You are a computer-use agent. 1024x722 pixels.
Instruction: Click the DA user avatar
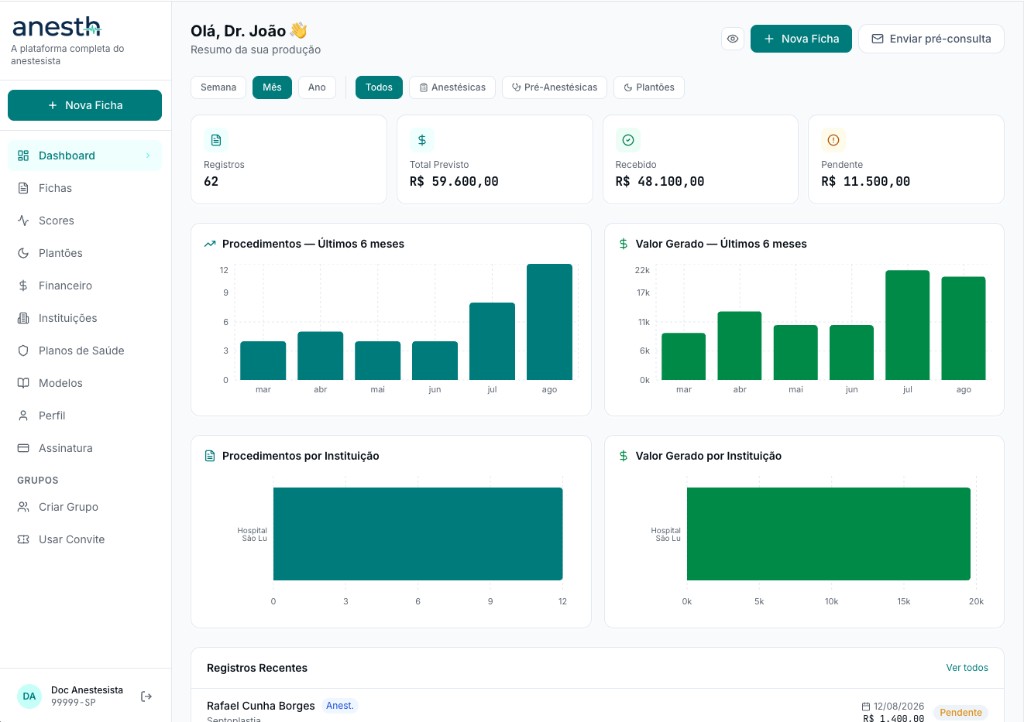29,697
